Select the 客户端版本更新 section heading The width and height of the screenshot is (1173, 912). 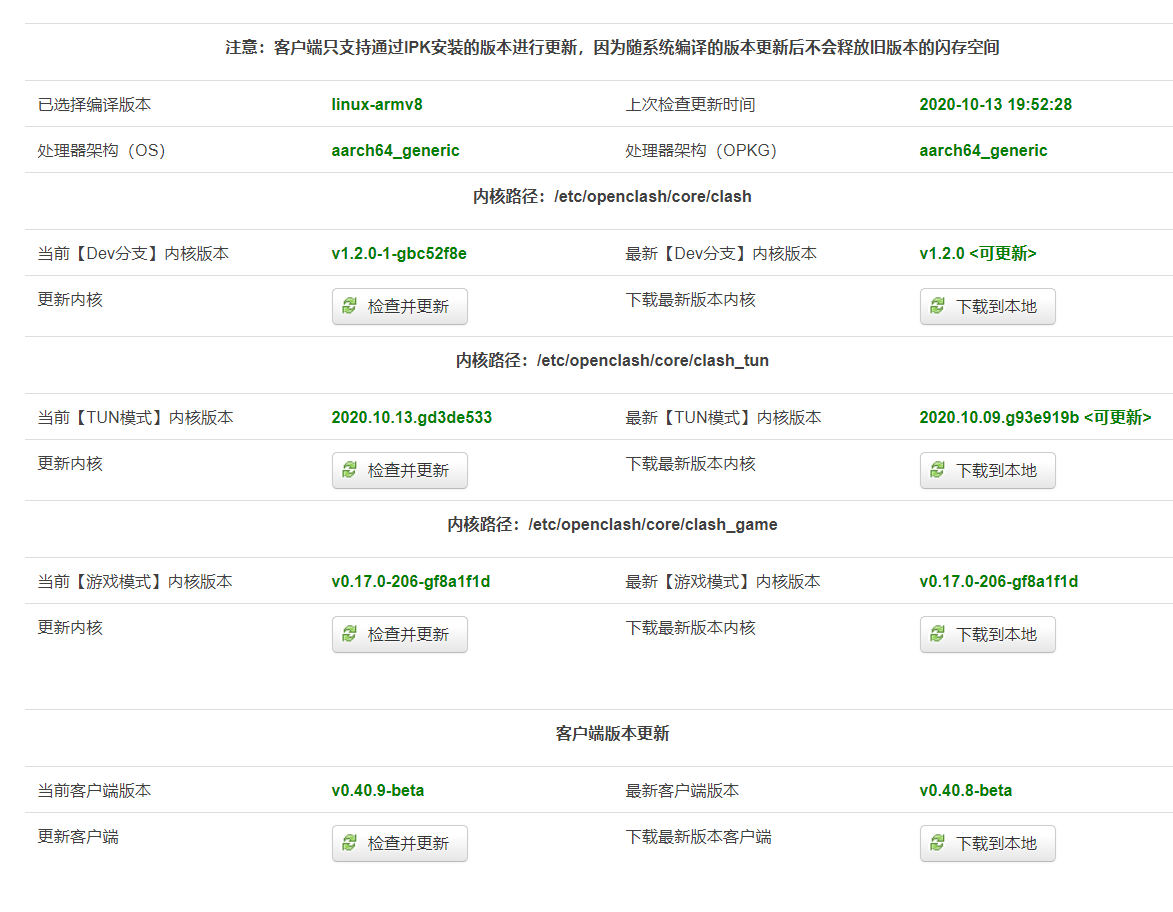(x=612, y=733)
